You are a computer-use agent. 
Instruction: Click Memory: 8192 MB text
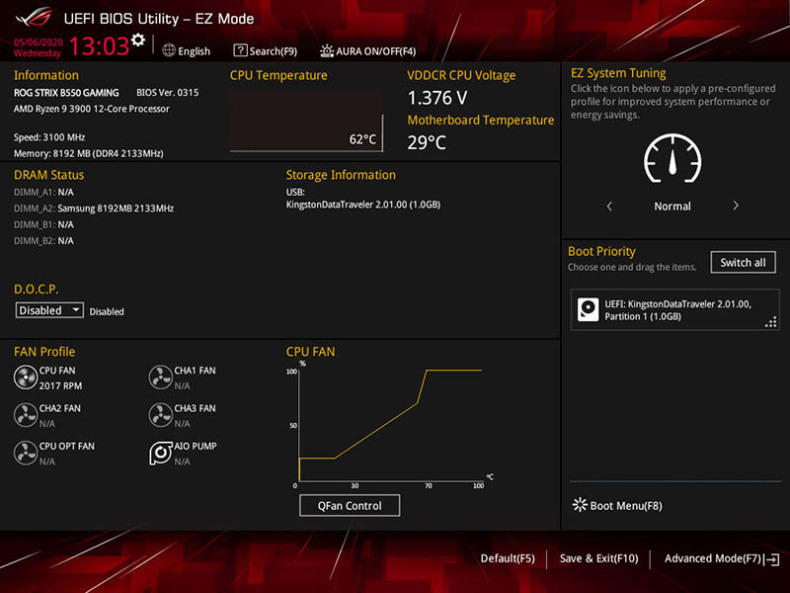coord(89,153)
